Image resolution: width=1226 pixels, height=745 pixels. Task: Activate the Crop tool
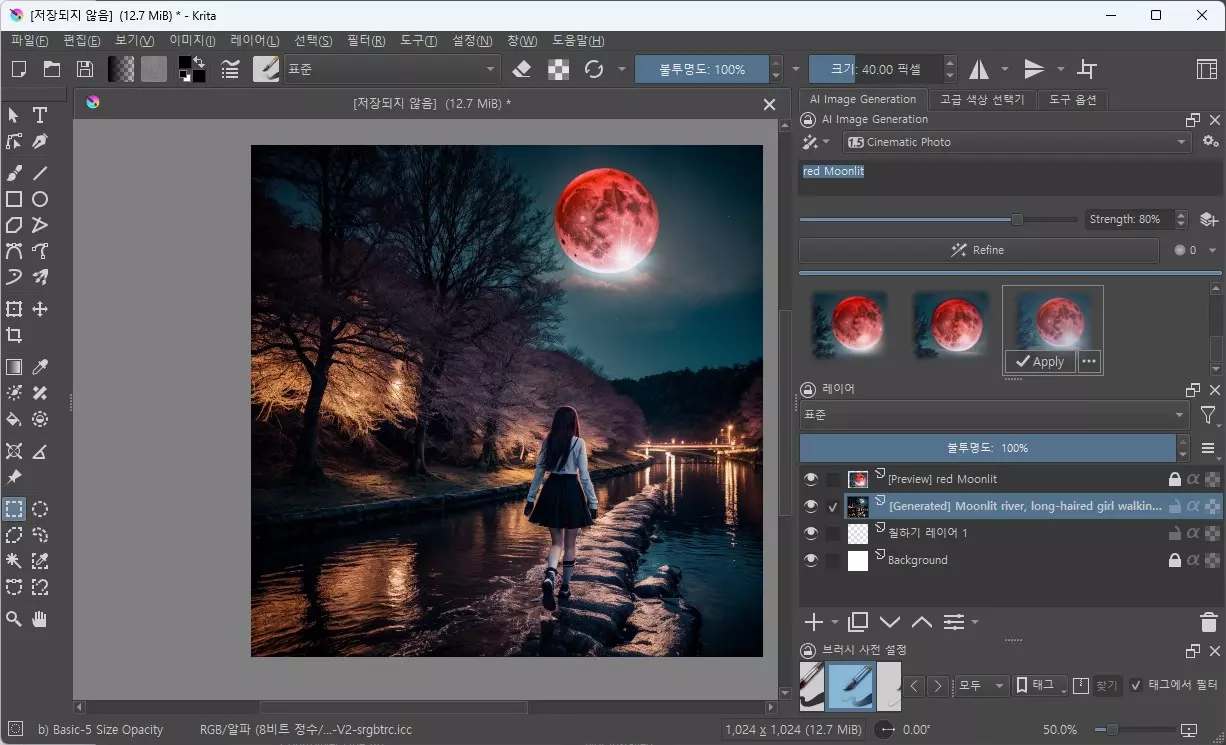point(14,335)
